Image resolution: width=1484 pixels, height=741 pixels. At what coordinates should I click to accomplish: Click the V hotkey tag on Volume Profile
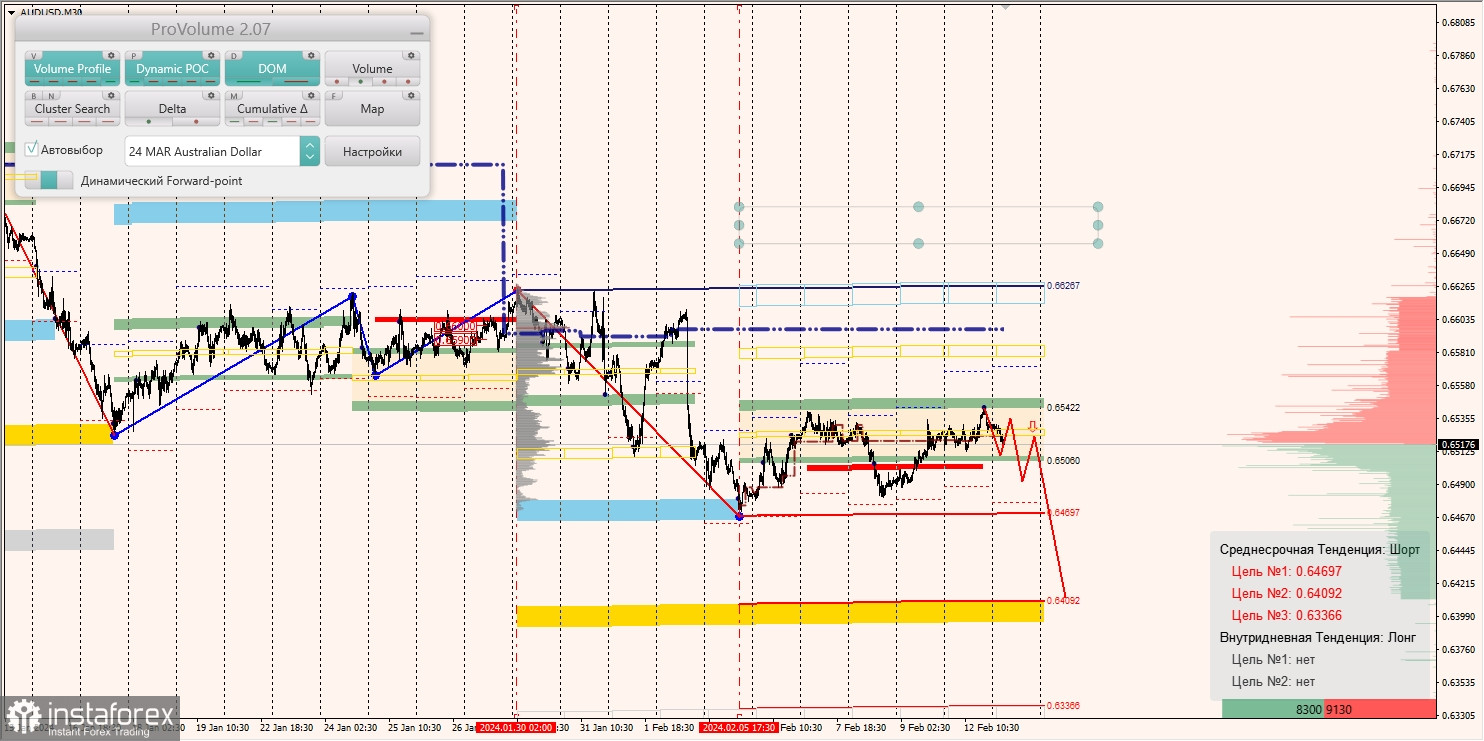click(x=35, y=56)
